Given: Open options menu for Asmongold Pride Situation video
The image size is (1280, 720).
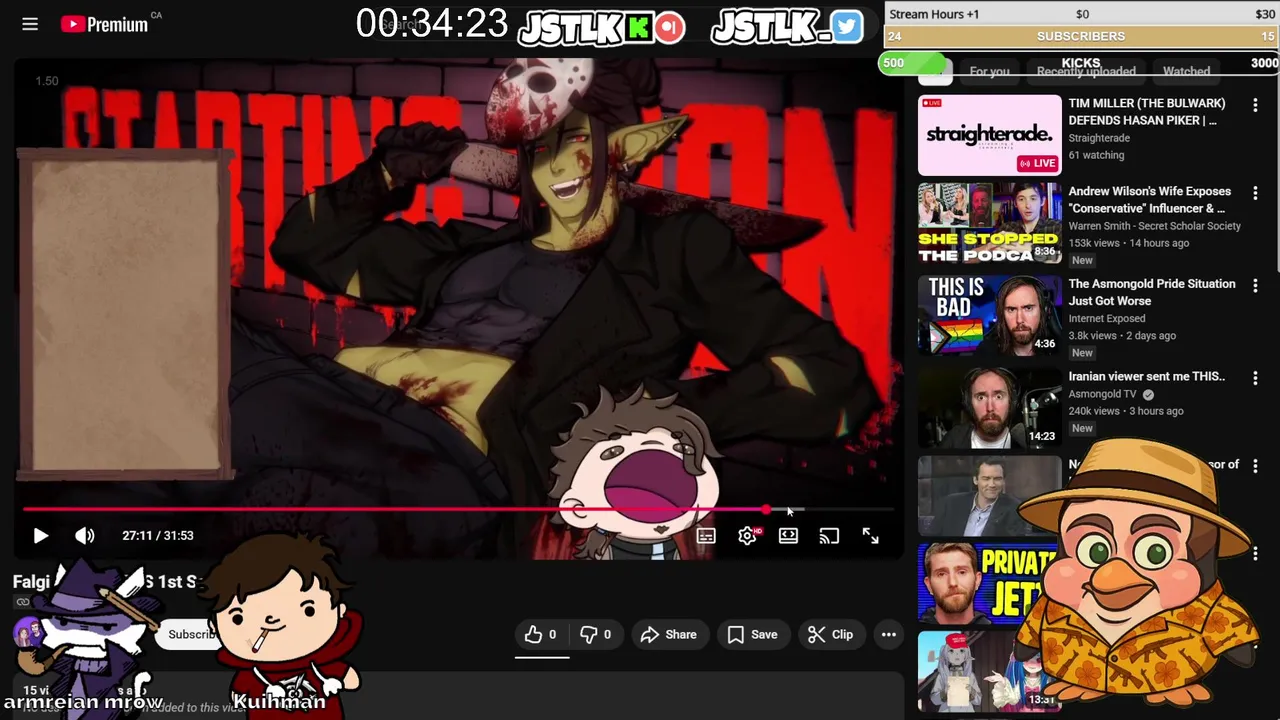Looking at the screenshot, I should point(1255,285).
